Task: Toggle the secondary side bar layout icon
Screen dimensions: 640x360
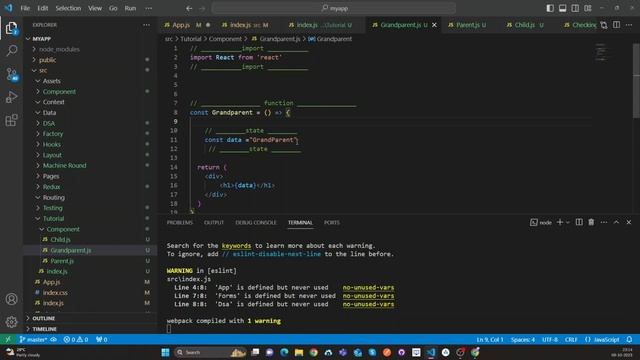Action: point(575,8)
